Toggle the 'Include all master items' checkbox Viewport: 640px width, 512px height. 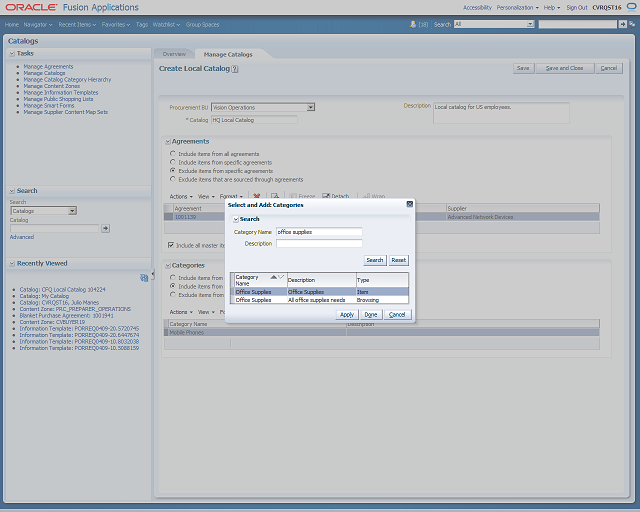171,245
